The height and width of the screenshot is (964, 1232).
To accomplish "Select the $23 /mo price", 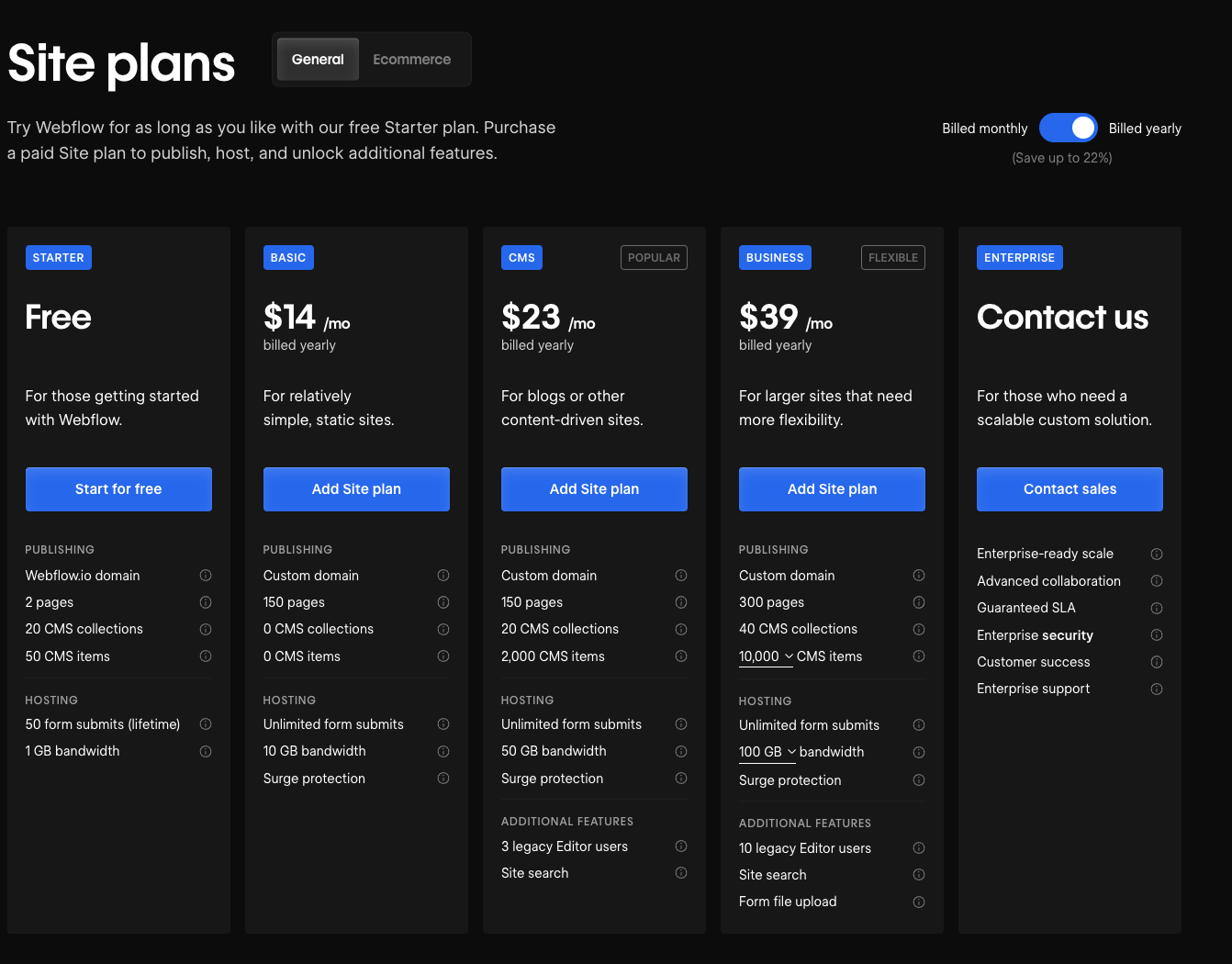I will tap(548, 318).
